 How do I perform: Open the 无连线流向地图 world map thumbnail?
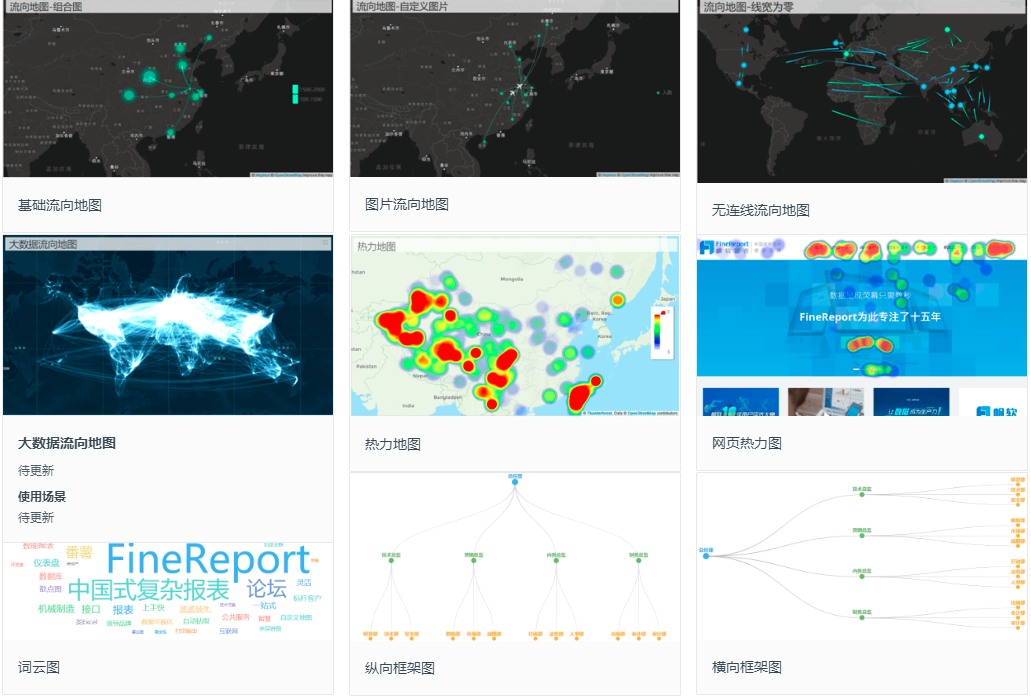(x=861, y=91)
